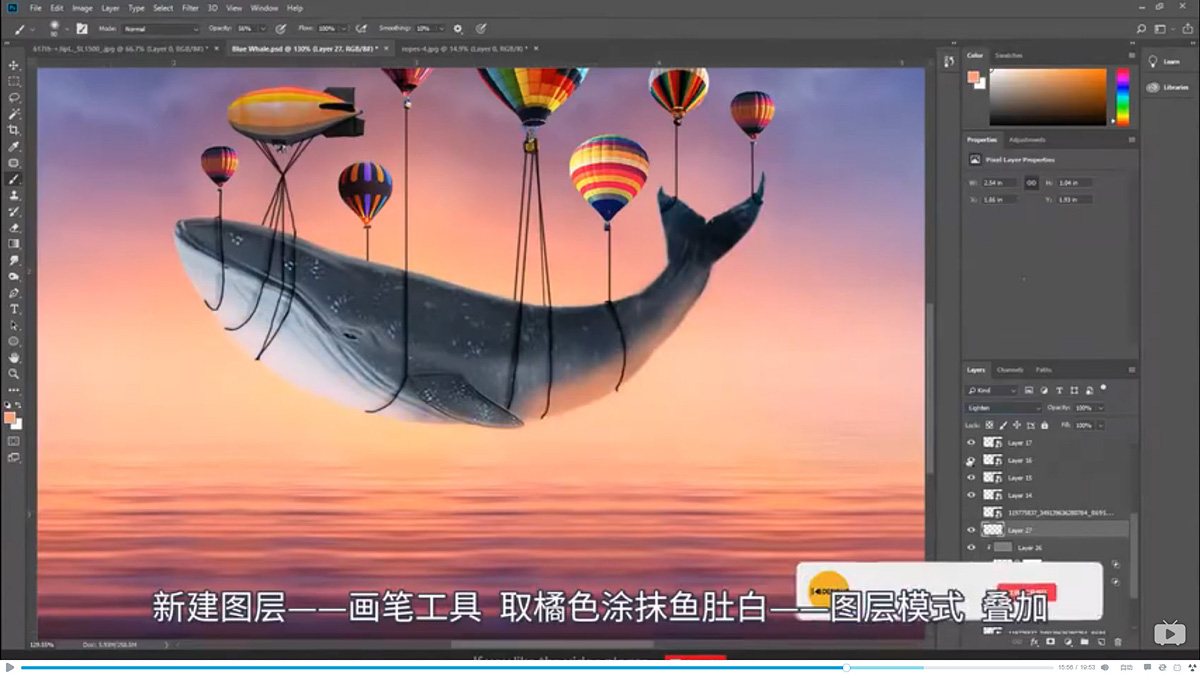Select the Move tool
Image resolution: width=1200 pixels, height=675 pixels.
13,64
